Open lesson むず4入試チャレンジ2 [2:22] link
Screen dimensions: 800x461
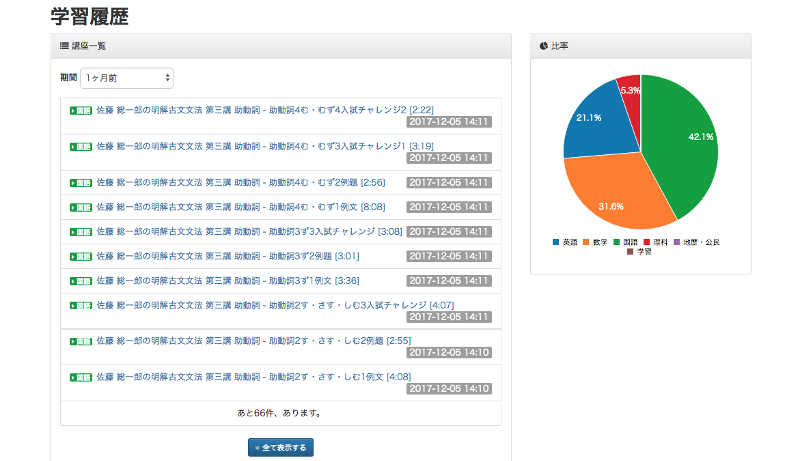[265, 110]
